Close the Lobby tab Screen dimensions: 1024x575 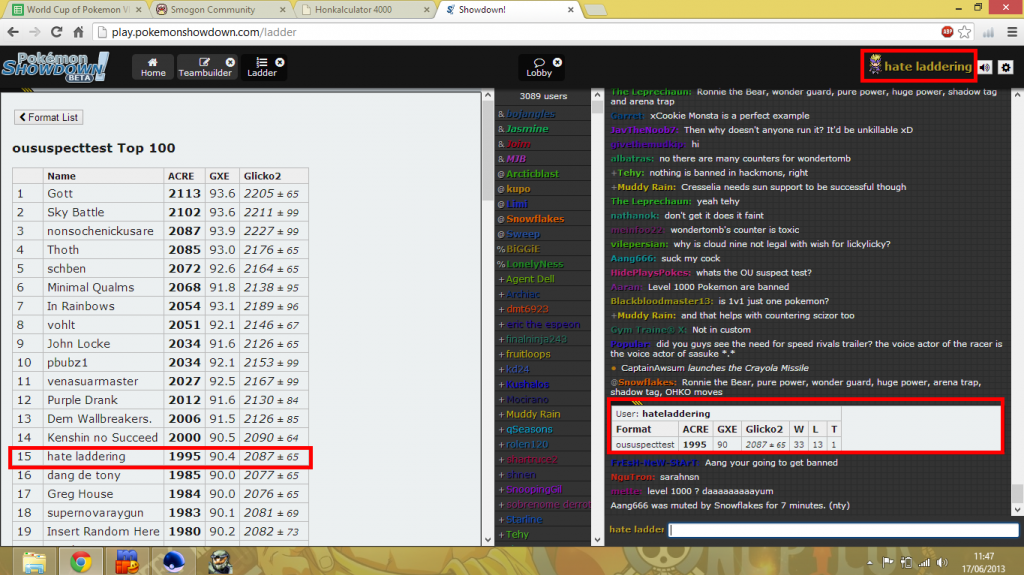click(558, 62)
